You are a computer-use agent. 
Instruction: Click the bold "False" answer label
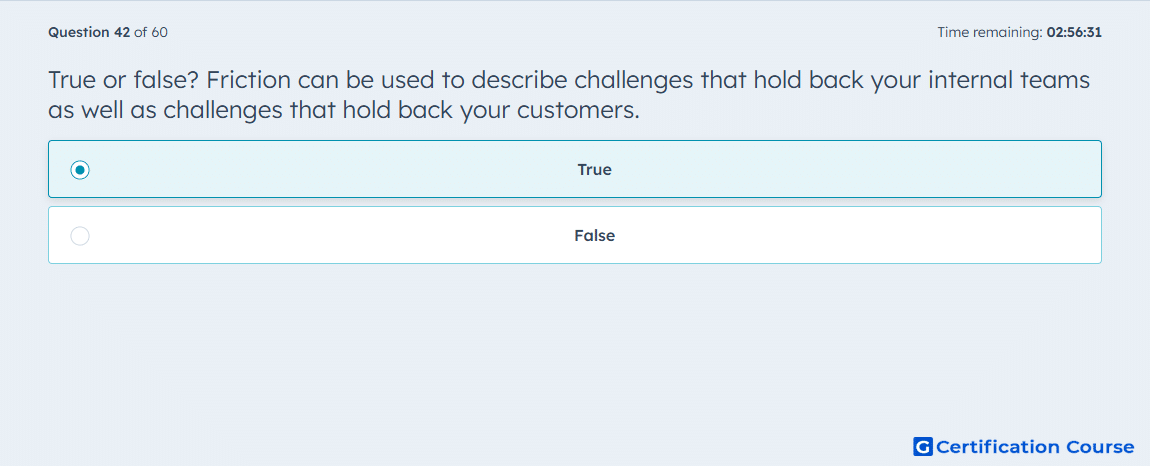[x=595, y=236]
